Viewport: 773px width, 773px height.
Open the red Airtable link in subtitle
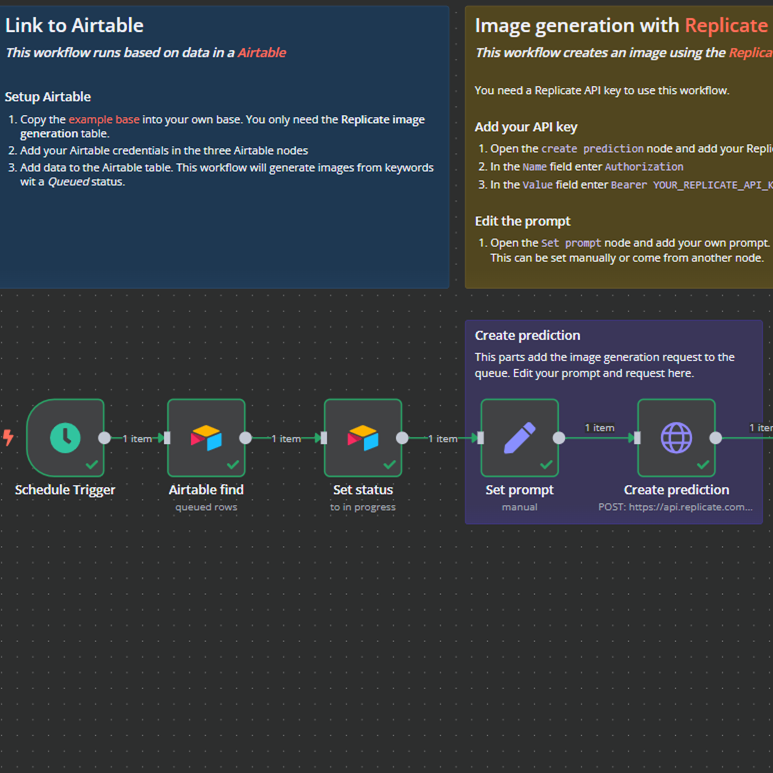[x=262, y=52]
